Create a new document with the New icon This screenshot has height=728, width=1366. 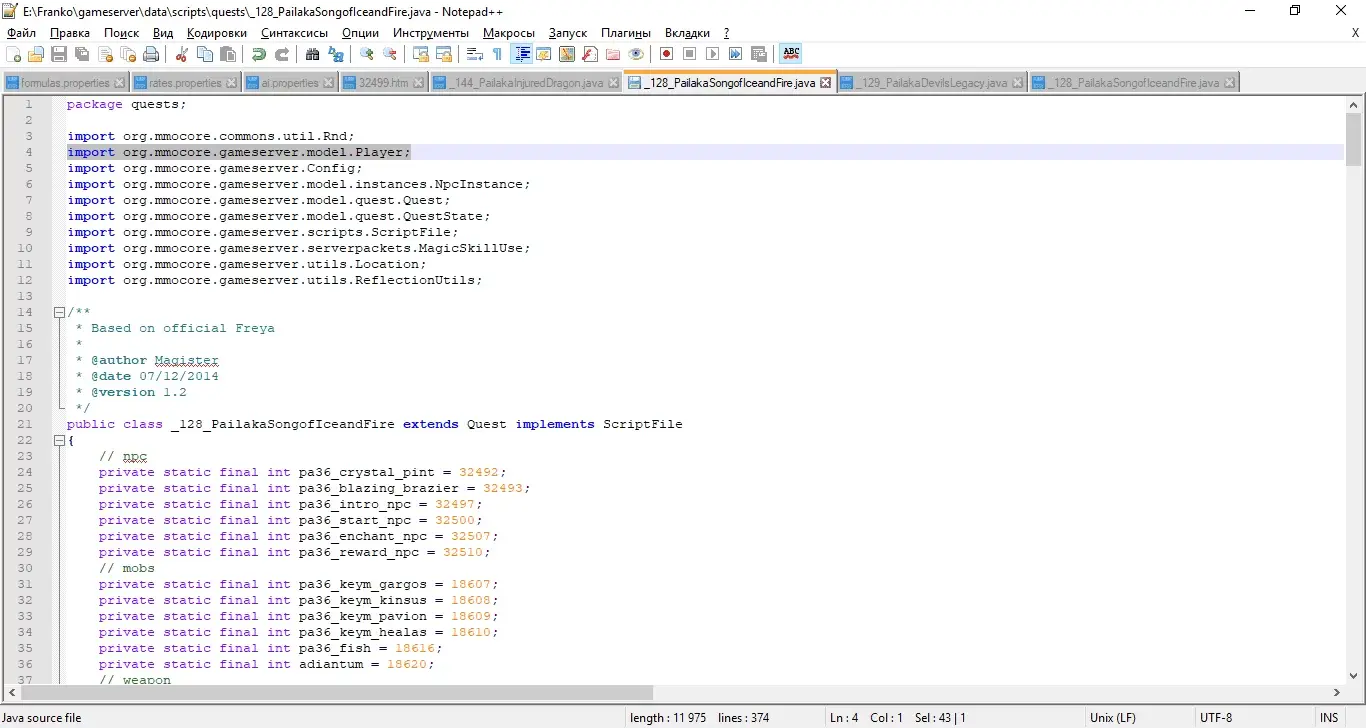[13, 54]
